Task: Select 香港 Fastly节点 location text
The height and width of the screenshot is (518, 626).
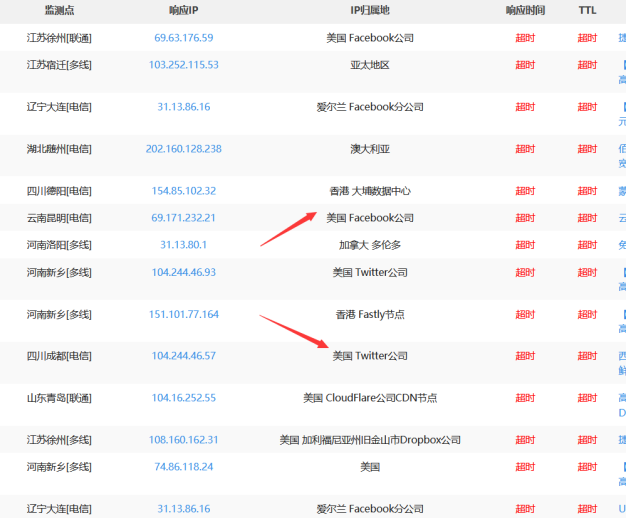Action: pos(370,315)
